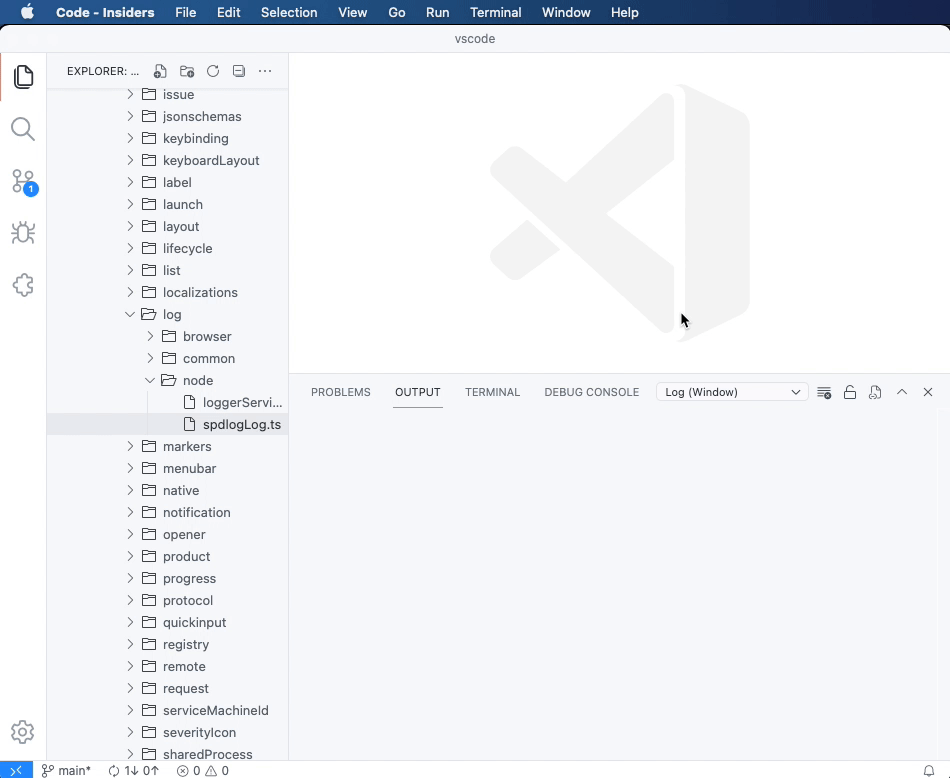Open the Search view in activity bar
Image resolution: width=950 pixels, height=778 pixels.
pos(23,129)
